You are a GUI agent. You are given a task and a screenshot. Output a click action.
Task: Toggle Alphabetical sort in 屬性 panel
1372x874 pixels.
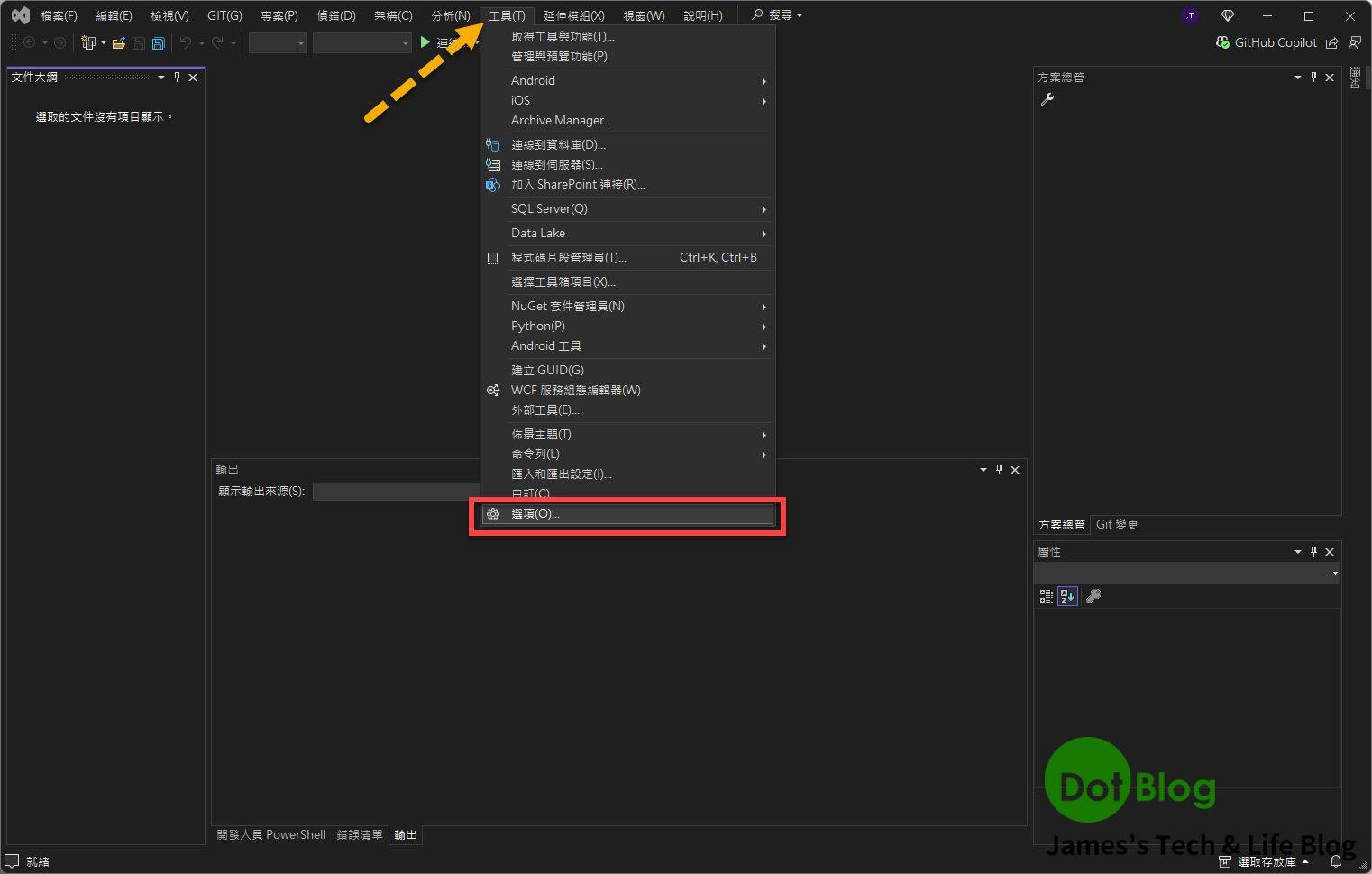[x=1067, y=596]
